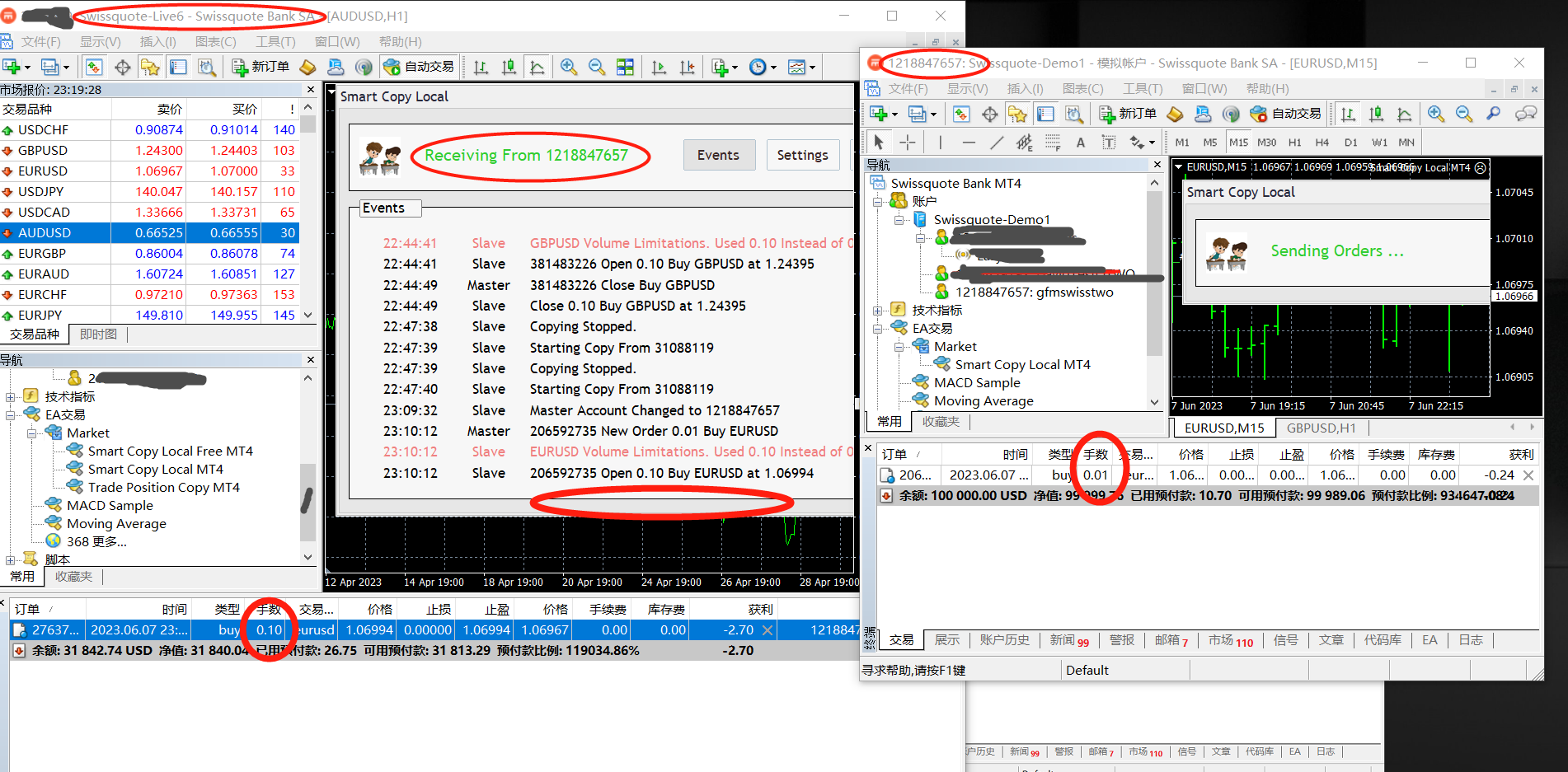Expand 脚本 node in Live6 navigator

[10, 560]
